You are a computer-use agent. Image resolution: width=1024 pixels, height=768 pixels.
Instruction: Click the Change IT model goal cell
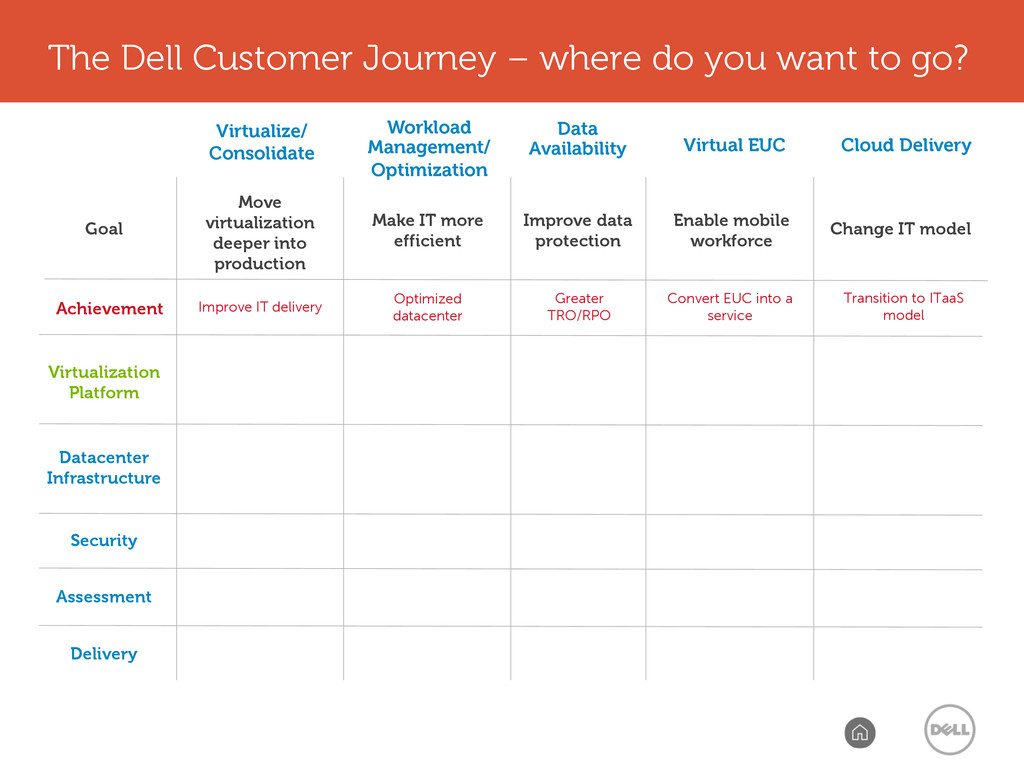click(x=901, y=229)
